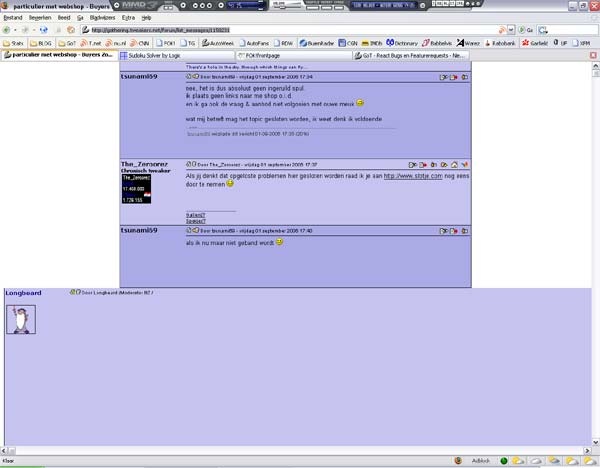Open the RDW bookmark
The width and height of the screenshot is (600, 468).
click(x=283, y=43)
